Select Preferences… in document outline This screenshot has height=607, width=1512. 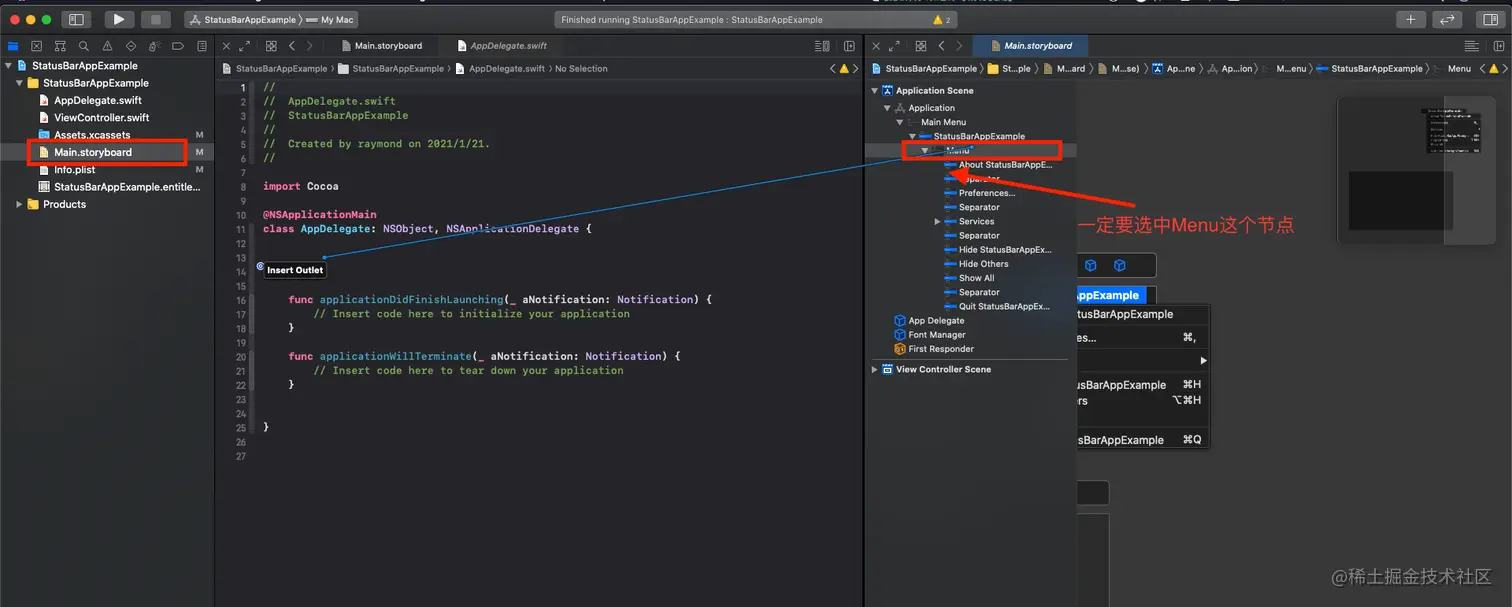[986, 193]
